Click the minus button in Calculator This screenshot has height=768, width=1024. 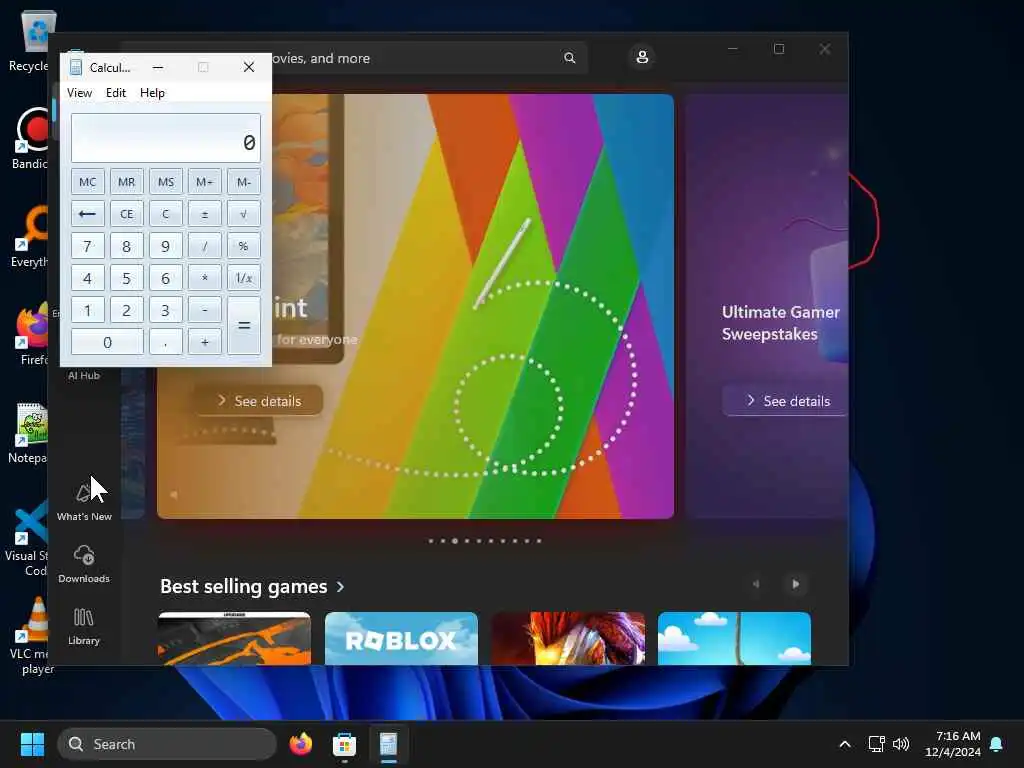[x=204, y=310]
